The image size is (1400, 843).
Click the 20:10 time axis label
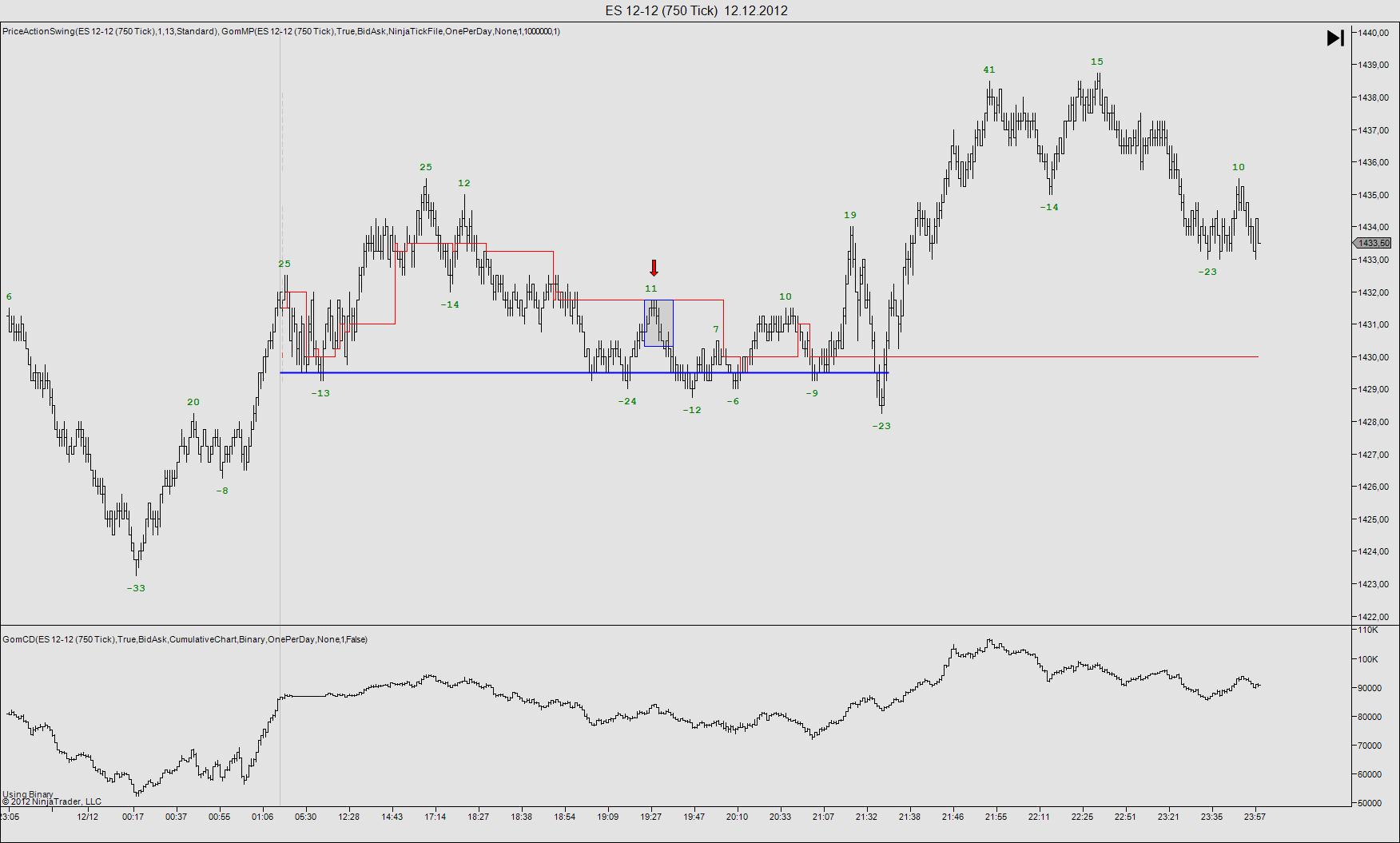click(737, 817)
